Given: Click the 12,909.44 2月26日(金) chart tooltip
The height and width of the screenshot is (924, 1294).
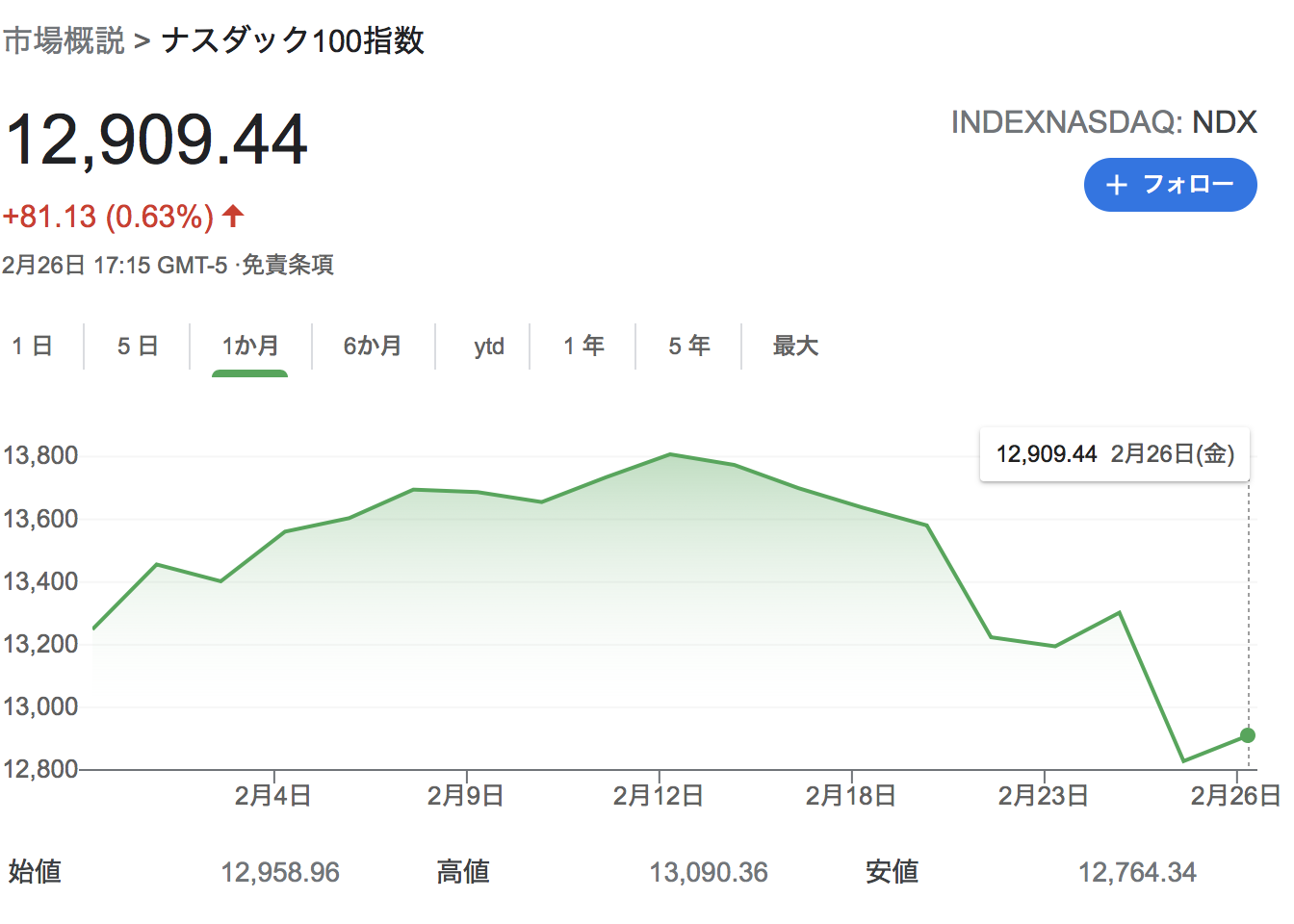Looking at the screenshot, I should click(1115, 454).
